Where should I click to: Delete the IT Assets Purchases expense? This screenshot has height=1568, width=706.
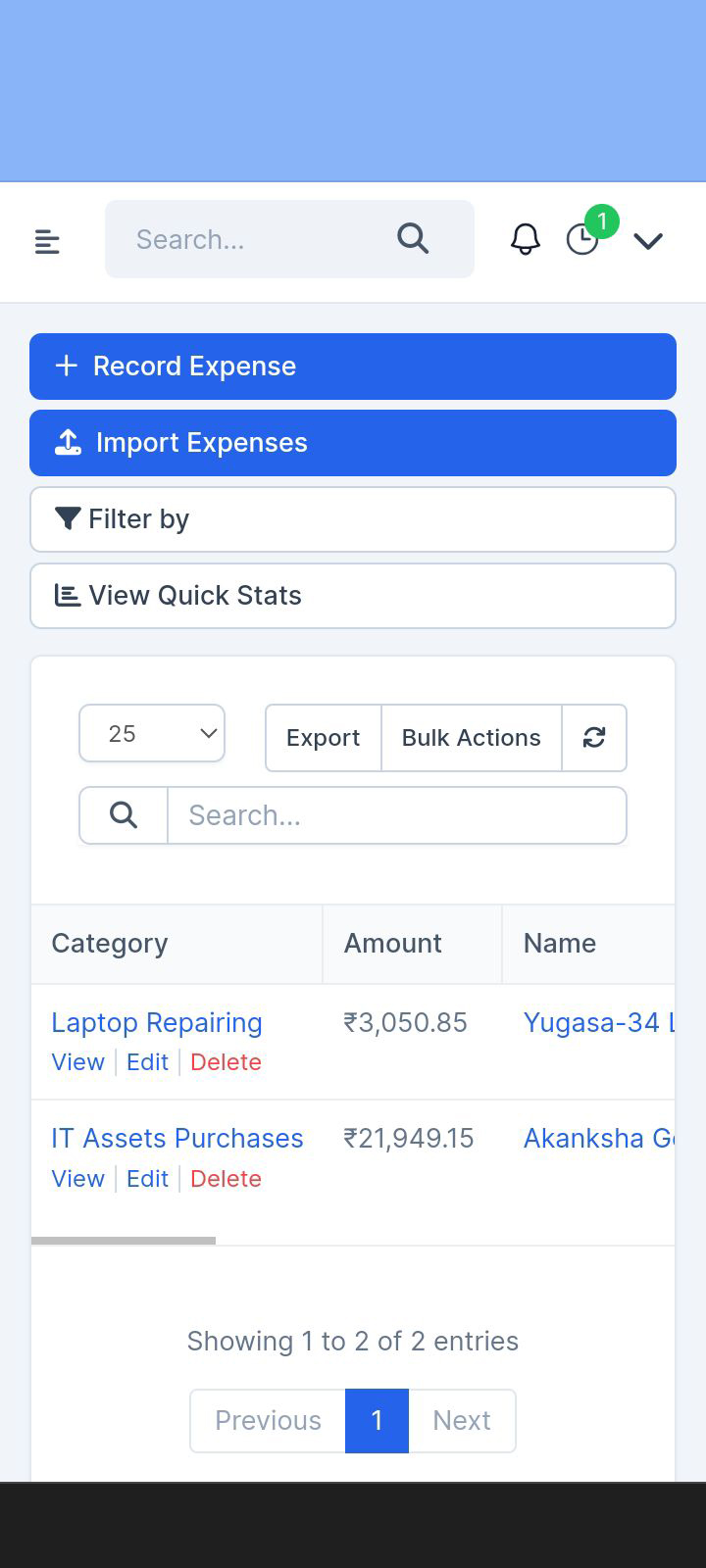coord(226,1179)
